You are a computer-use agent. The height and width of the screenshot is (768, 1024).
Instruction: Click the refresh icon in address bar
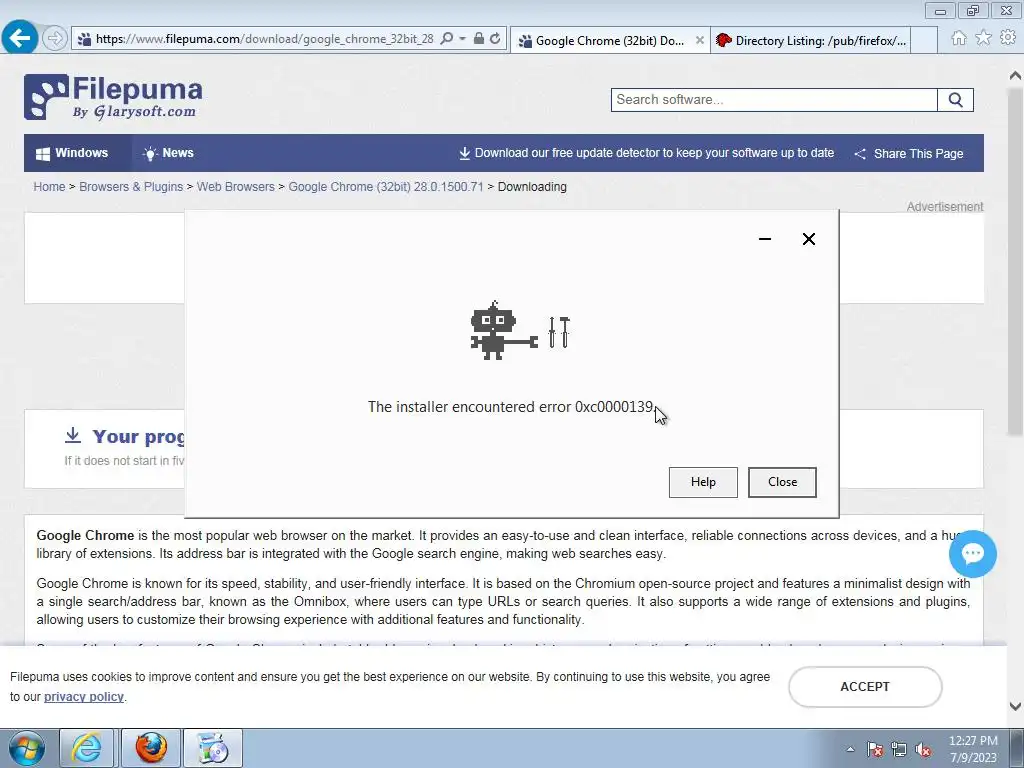coord(495,39)
